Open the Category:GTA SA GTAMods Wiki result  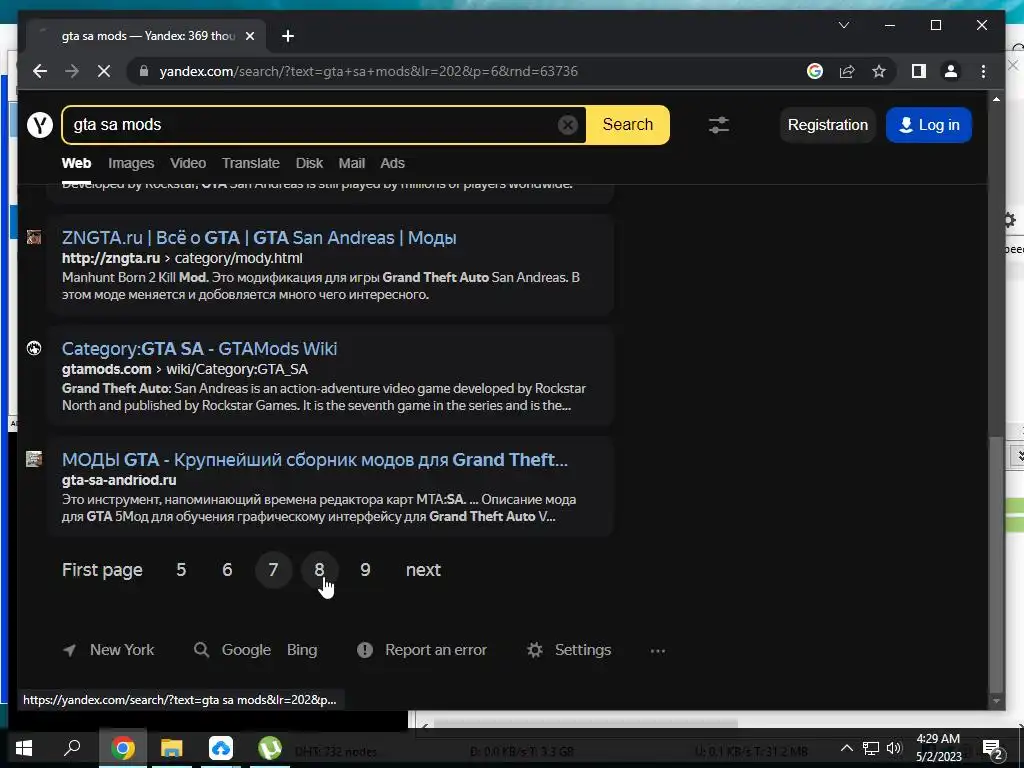coord(199,349)
